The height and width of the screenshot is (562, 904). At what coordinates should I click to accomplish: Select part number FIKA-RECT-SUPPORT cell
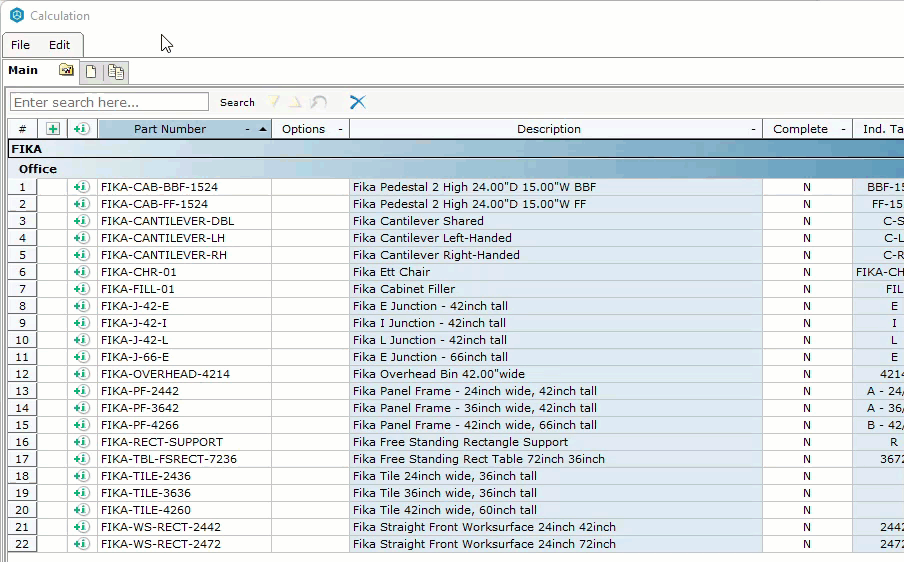(x=184, y=442)
